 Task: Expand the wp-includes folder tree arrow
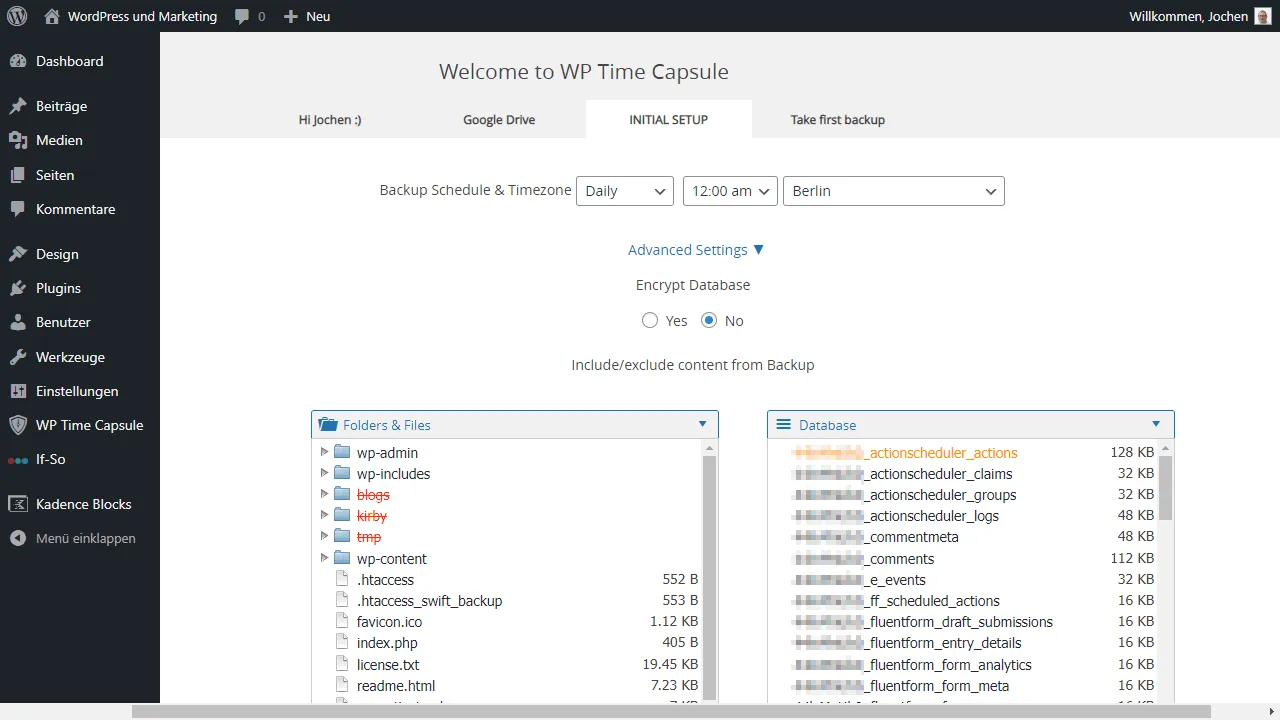click(x=324, y=473)
